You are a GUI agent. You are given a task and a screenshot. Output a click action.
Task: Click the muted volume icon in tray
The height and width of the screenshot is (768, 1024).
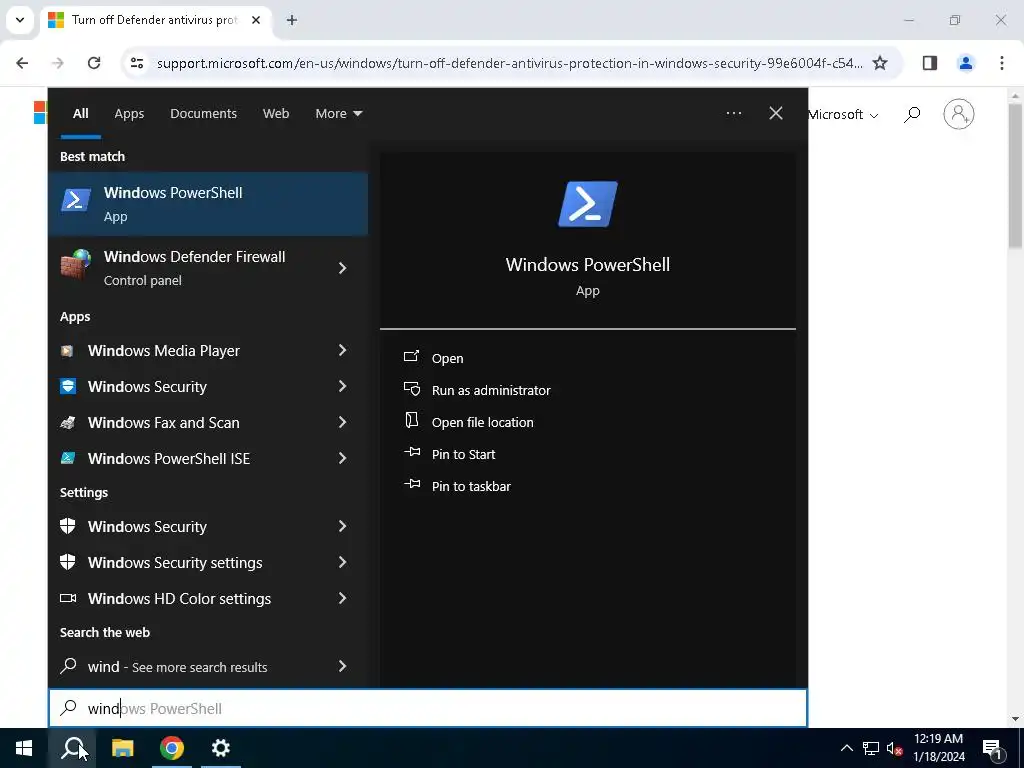894,748
